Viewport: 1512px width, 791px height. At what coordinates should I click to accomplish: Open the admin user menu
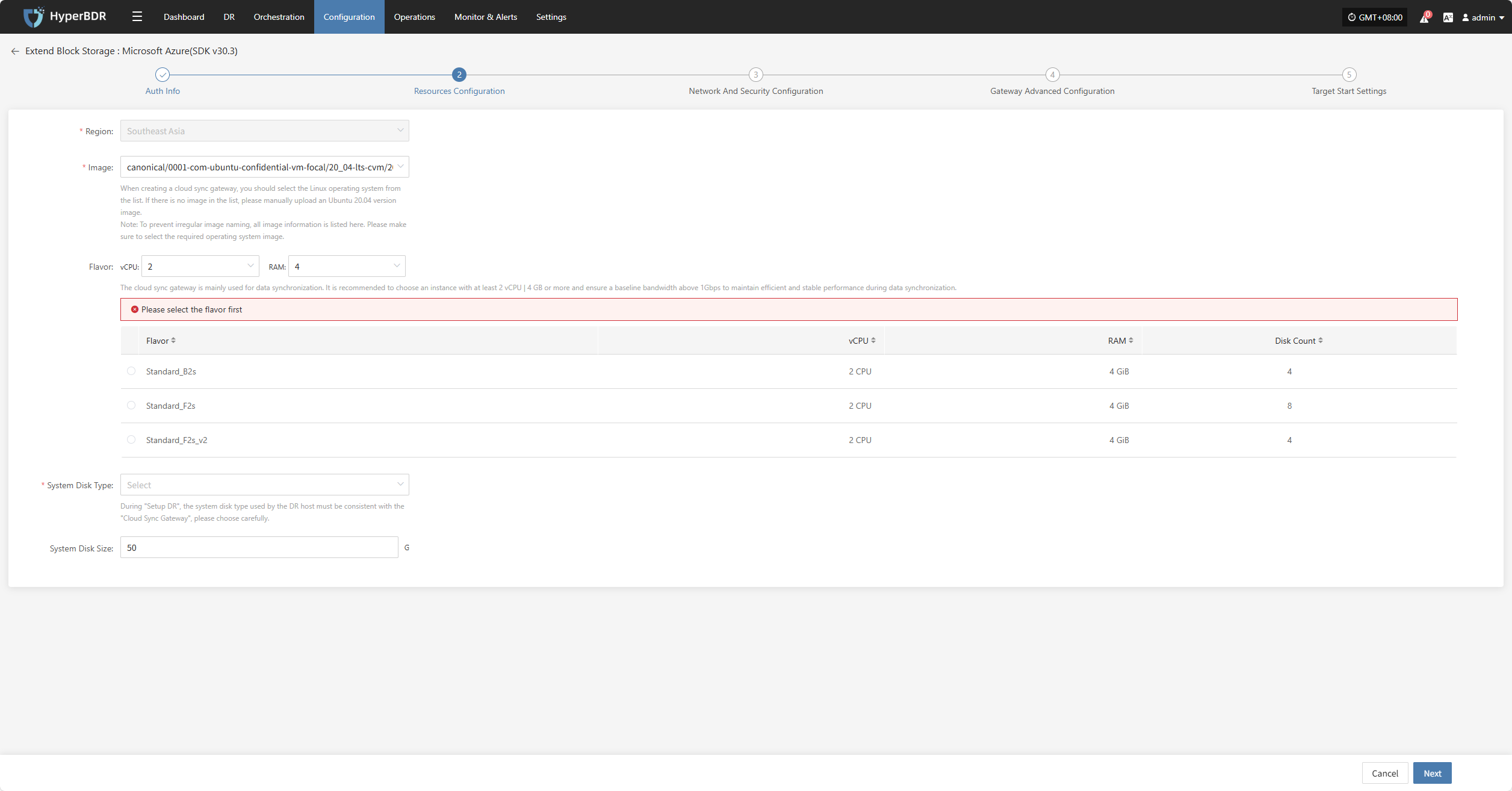coord(1483,17)
